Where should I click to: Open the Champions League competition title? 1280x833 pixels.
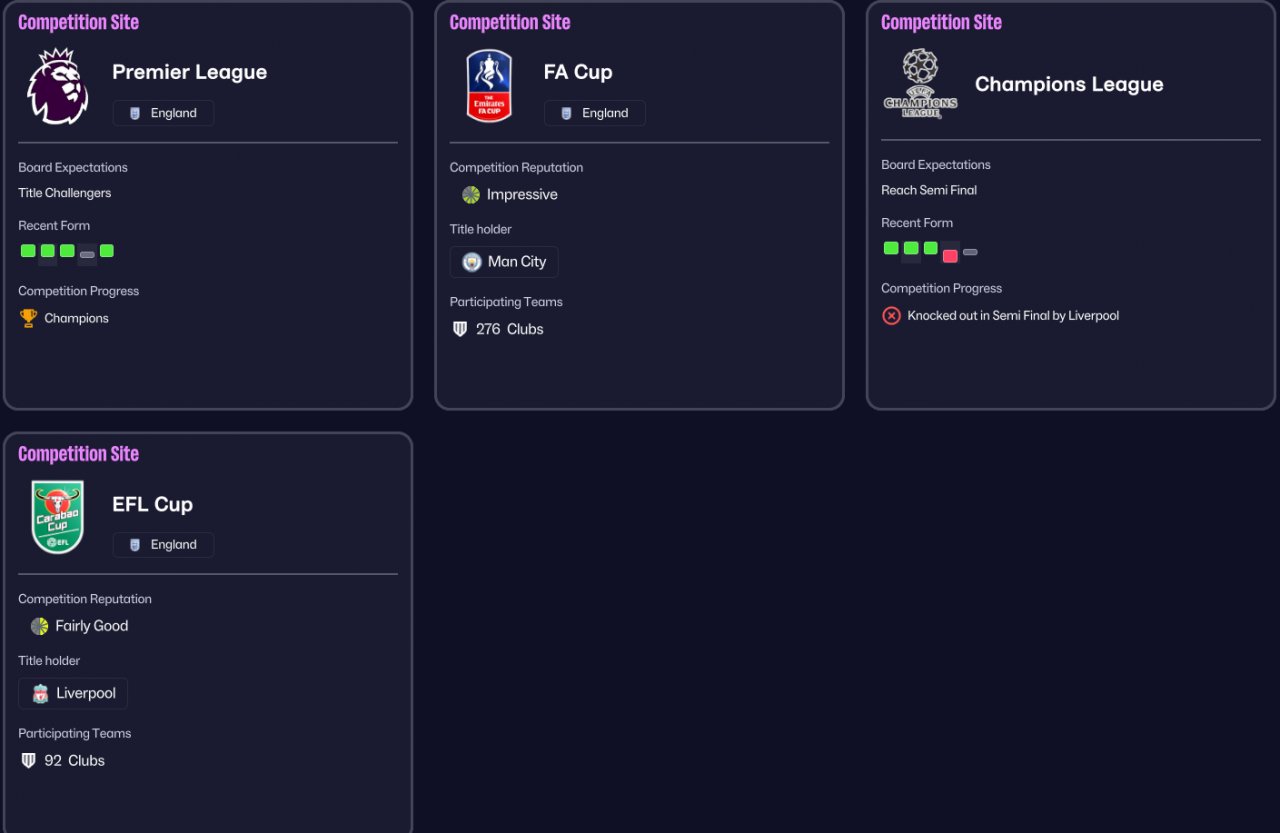click(x=1069, y=84)
